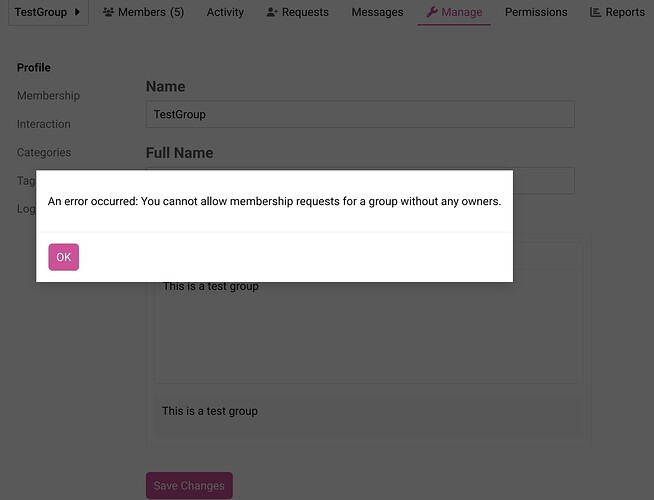Open the Interaction settings section
Screen dimensions: 654x500
[x=44, y=124]
